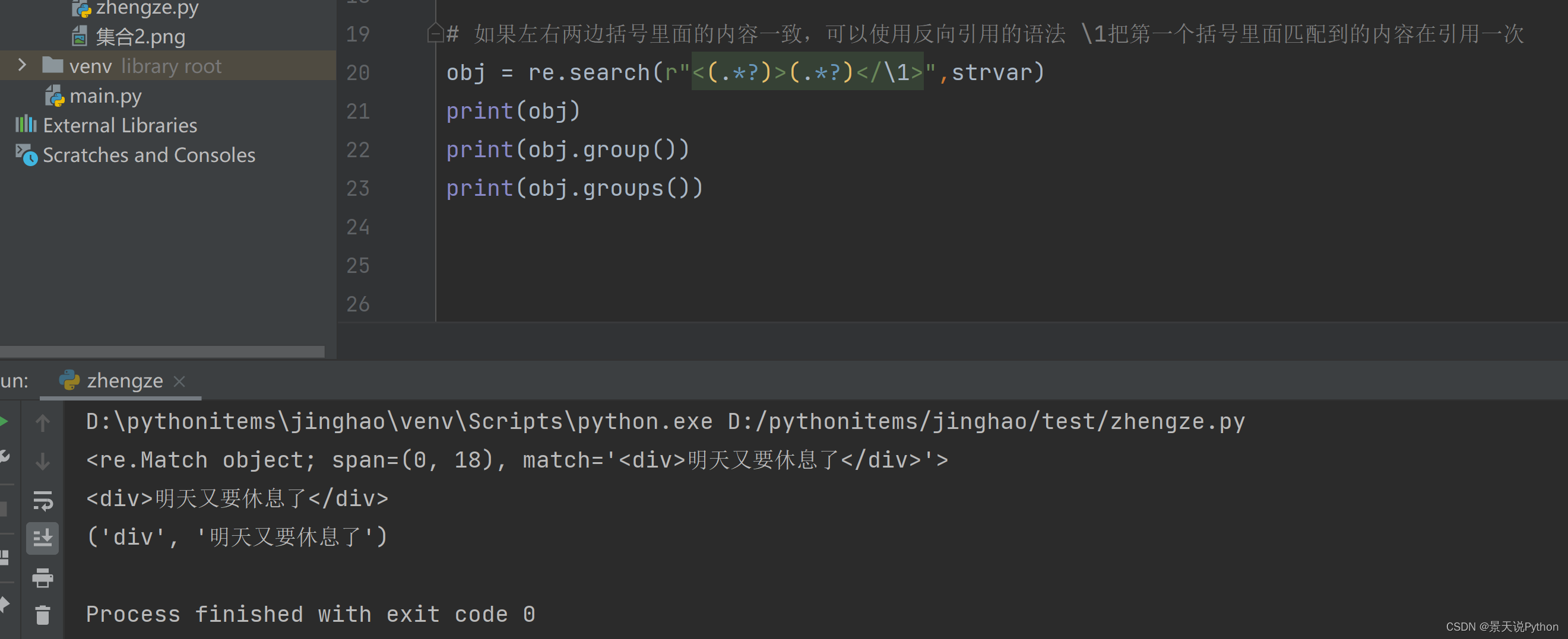1568x639 pixels.
Task: Click the main.py Python file icon
Action: pyautogui.click(x=55, y=96)
